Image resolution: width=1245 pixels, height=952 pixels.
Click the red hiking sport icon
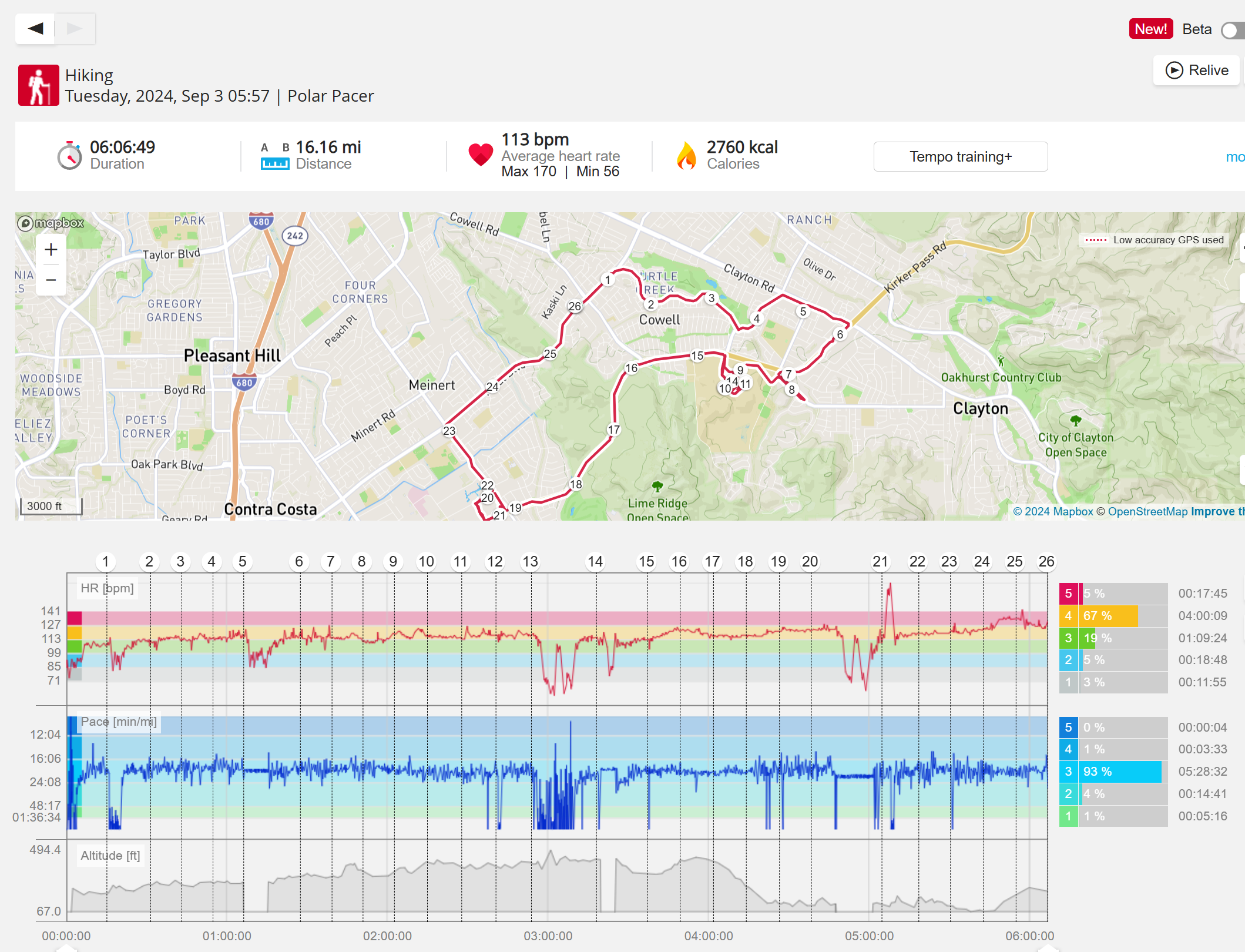click(39, 85)
